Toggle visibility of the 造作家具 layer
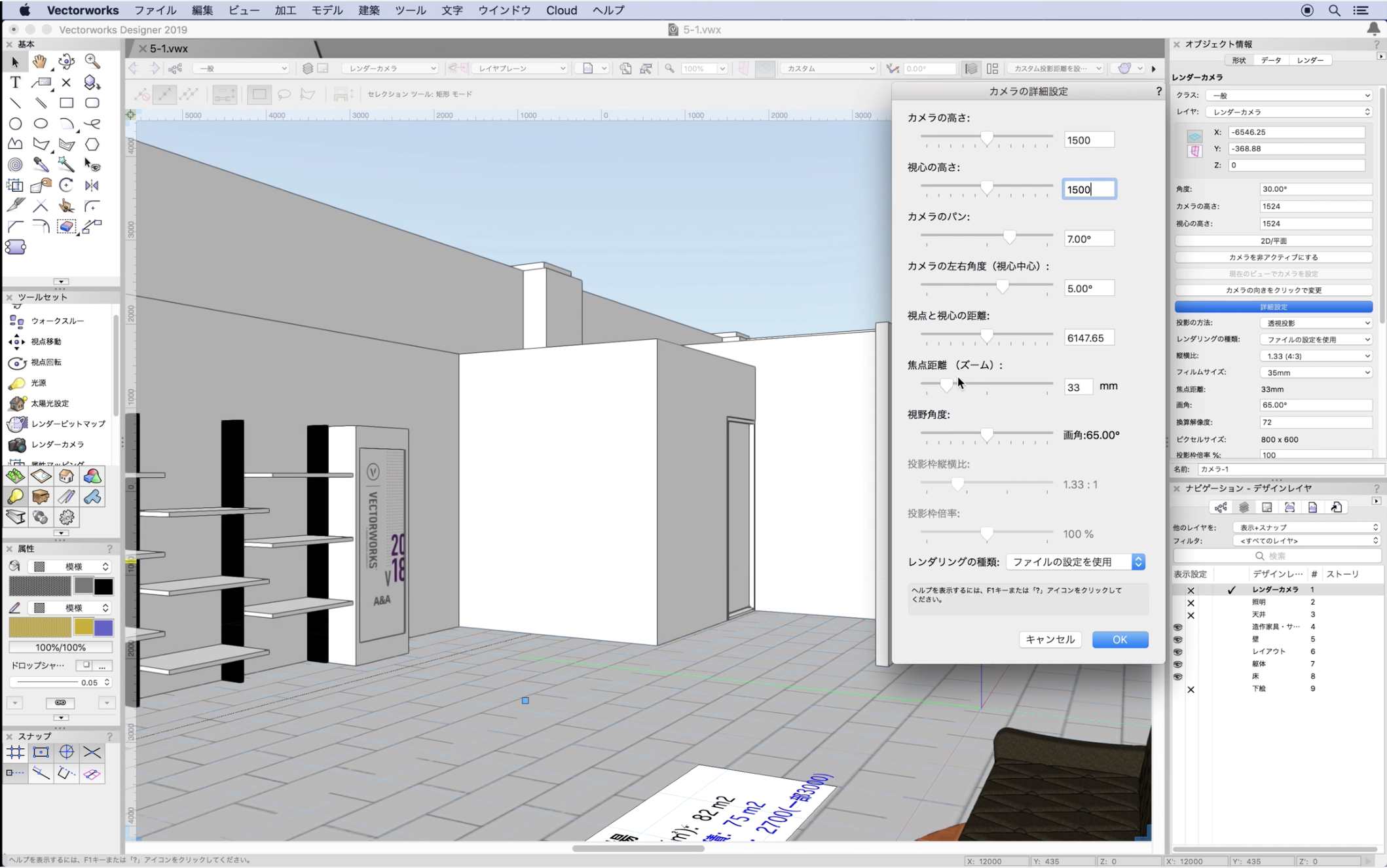1387x868 pixels. [1178, 627]
